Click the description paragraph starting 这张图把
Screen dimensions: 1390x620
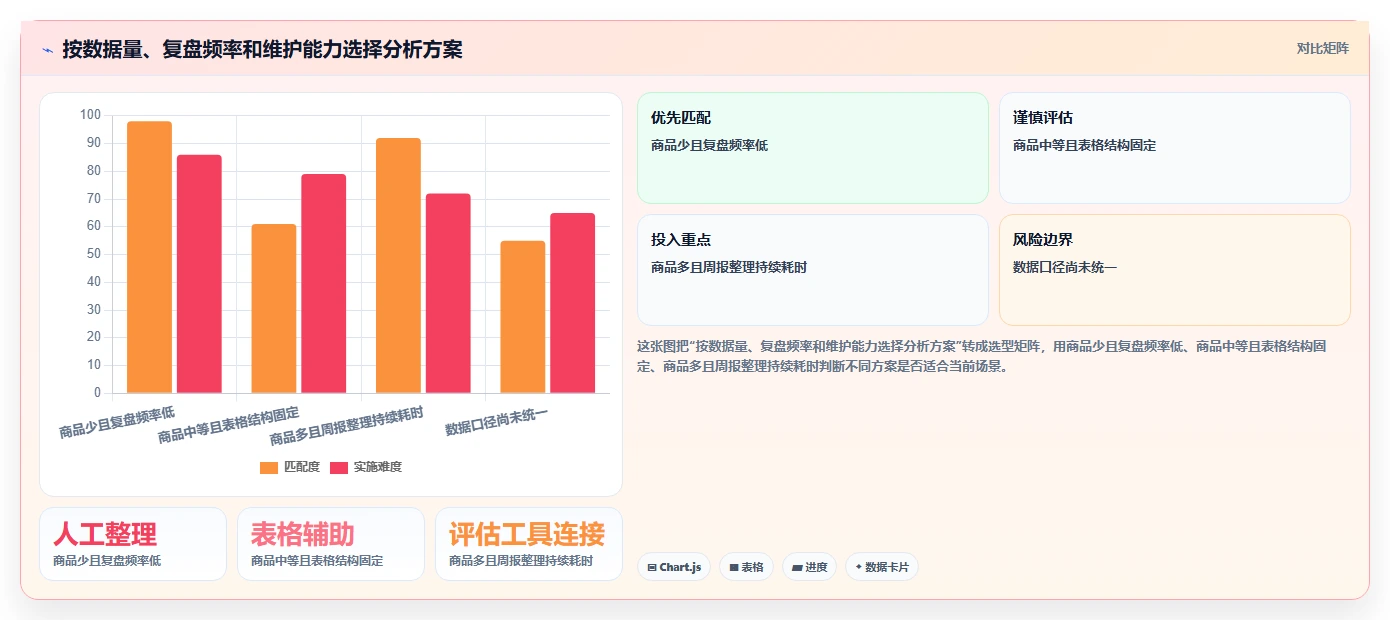982,356
